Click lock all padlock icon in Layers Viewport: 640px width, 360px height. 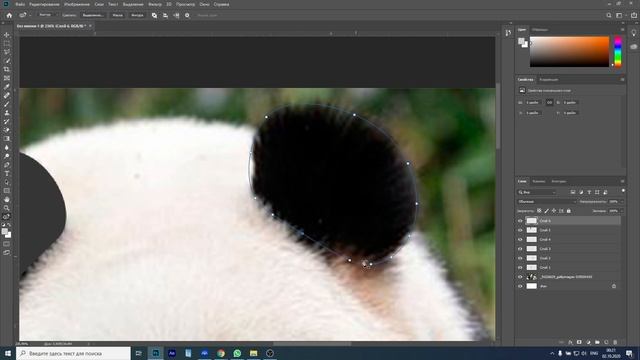[x=569, y=211]
